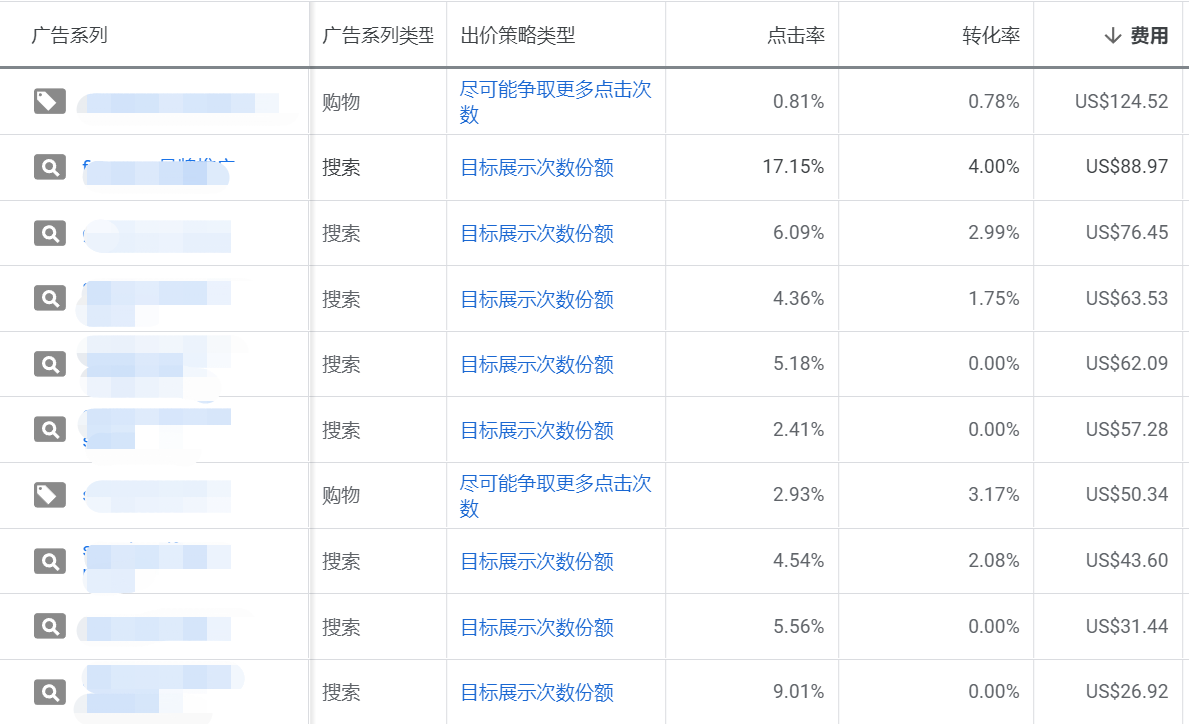Click the search icon beside the US$31.44 campaign

click(x=48, y=626)
